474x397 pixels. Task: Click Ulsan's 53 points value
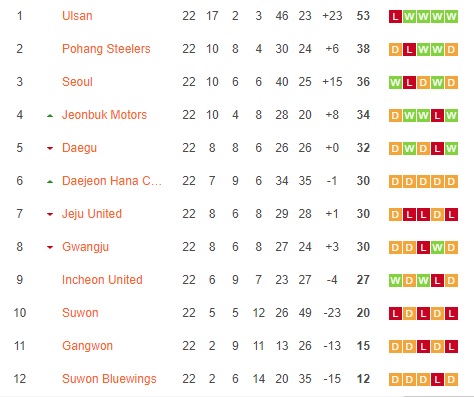[363, 16]
